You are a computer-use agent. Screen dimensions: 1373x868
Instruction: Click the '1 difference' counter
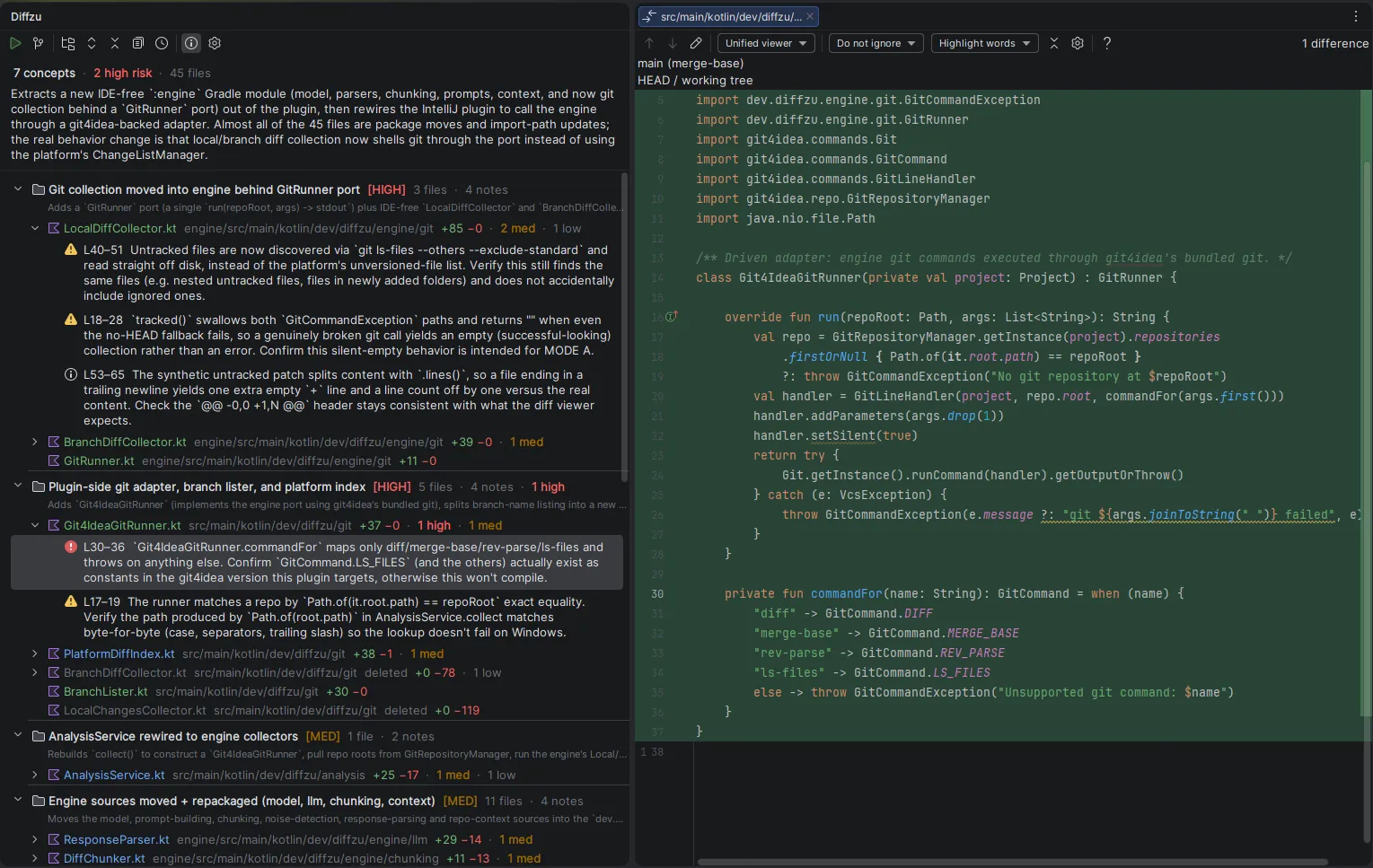[1335, 43]
